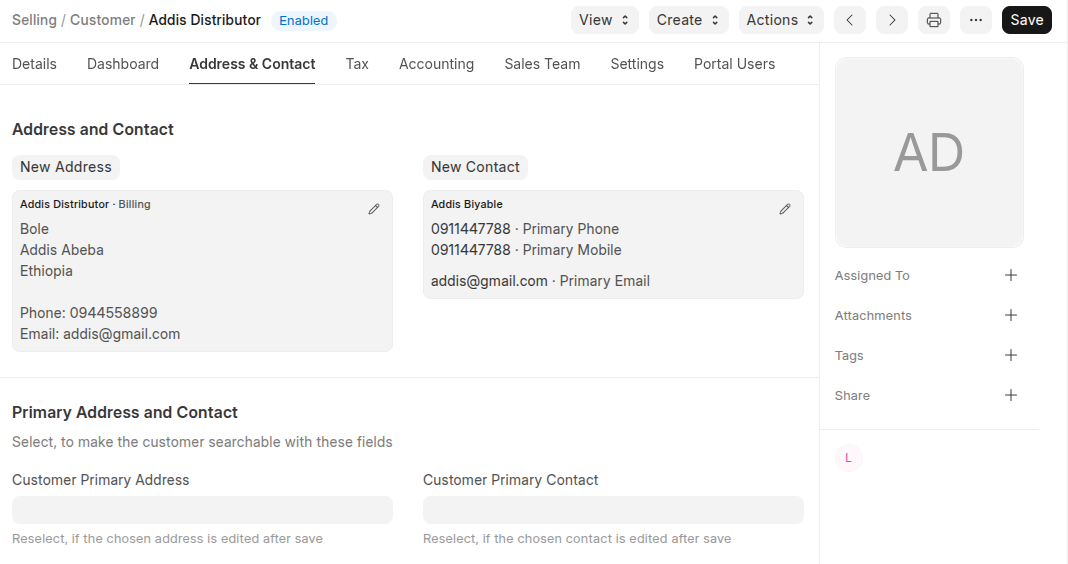Share document using plus icon
The width and height of the screenshot is (1068, 564).
point(1010,395)
